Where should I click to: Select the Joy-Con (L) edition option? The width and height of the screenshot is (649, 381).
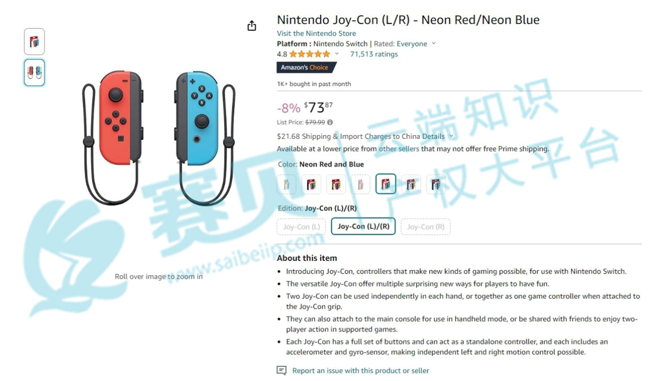[301, 227]
